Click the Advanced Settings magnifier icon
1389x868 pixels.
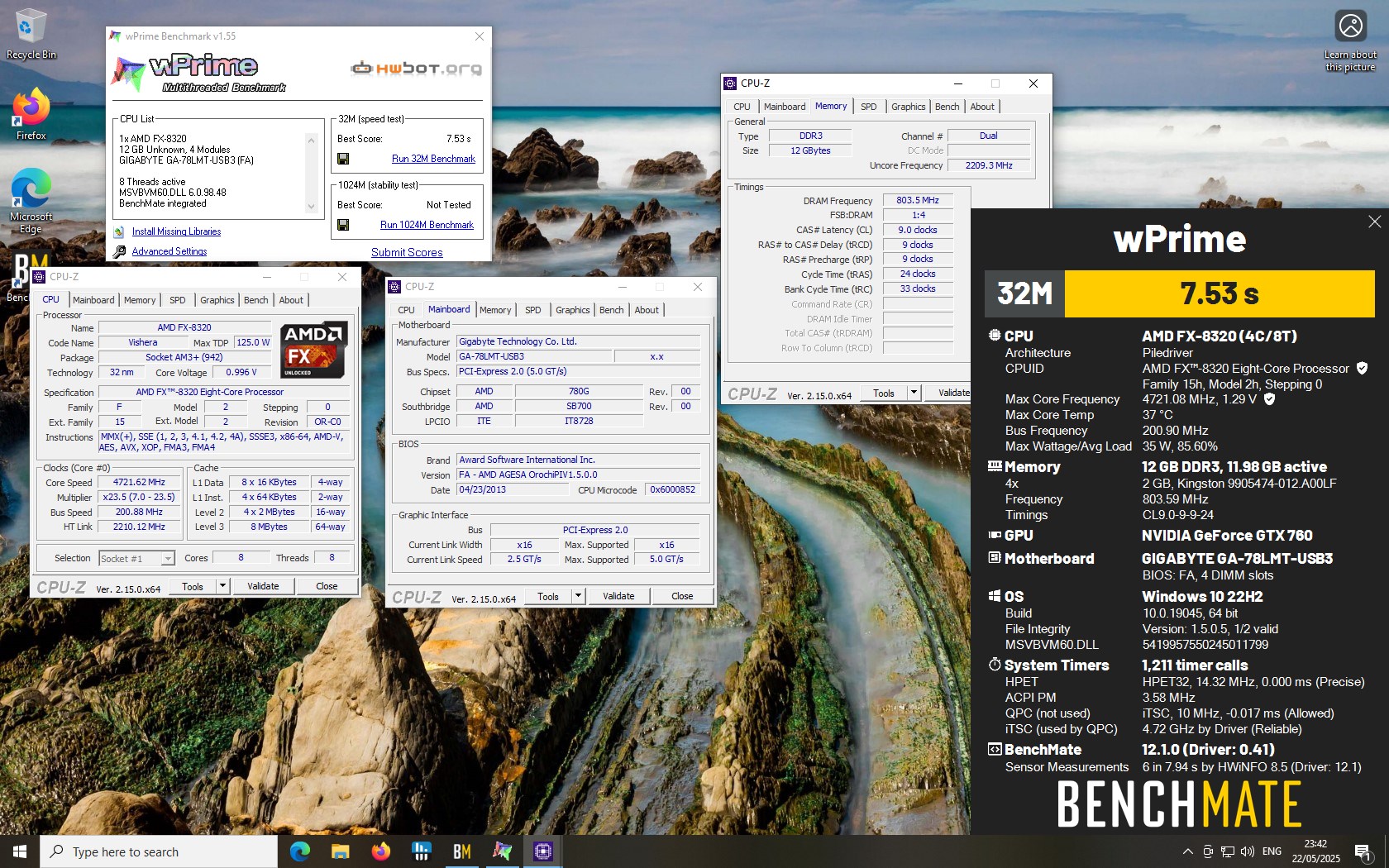click(x=119, y=251)
